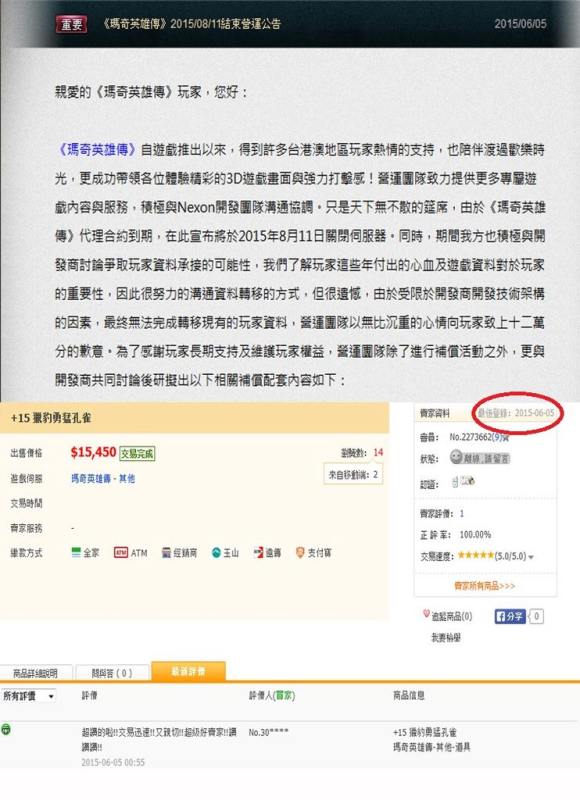Select the 最新評價 tab
Viewport: 580px width, 800px height.
click(188, 671)
